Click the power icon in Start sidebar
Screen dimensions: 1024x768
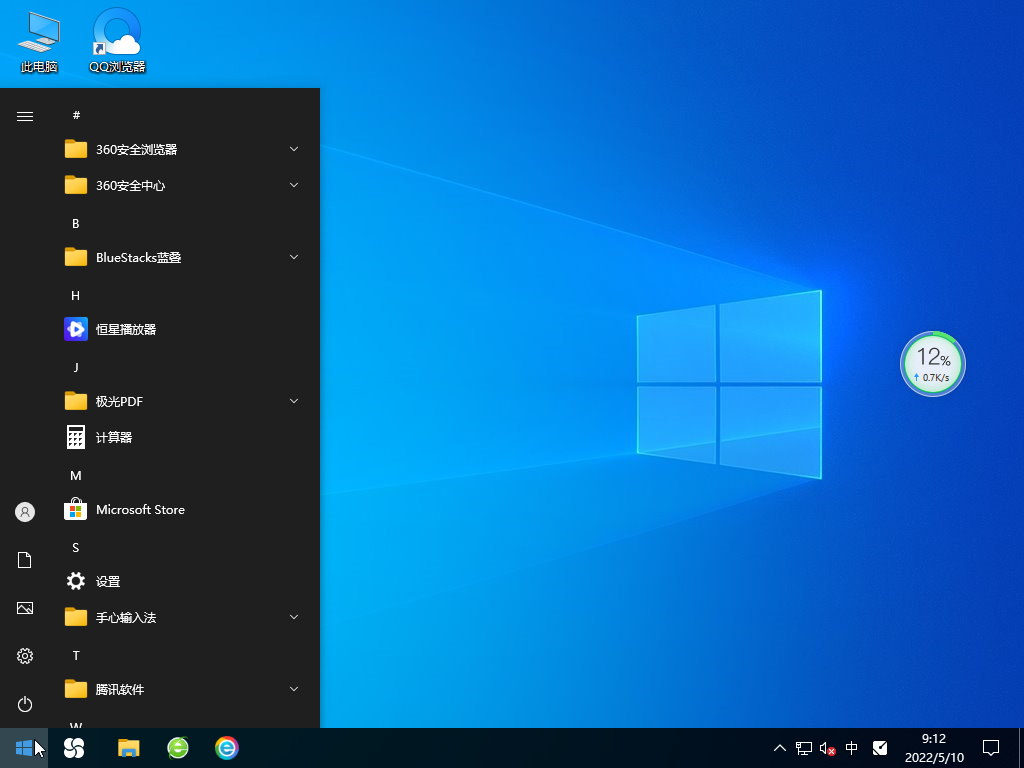tap(25, 704)
